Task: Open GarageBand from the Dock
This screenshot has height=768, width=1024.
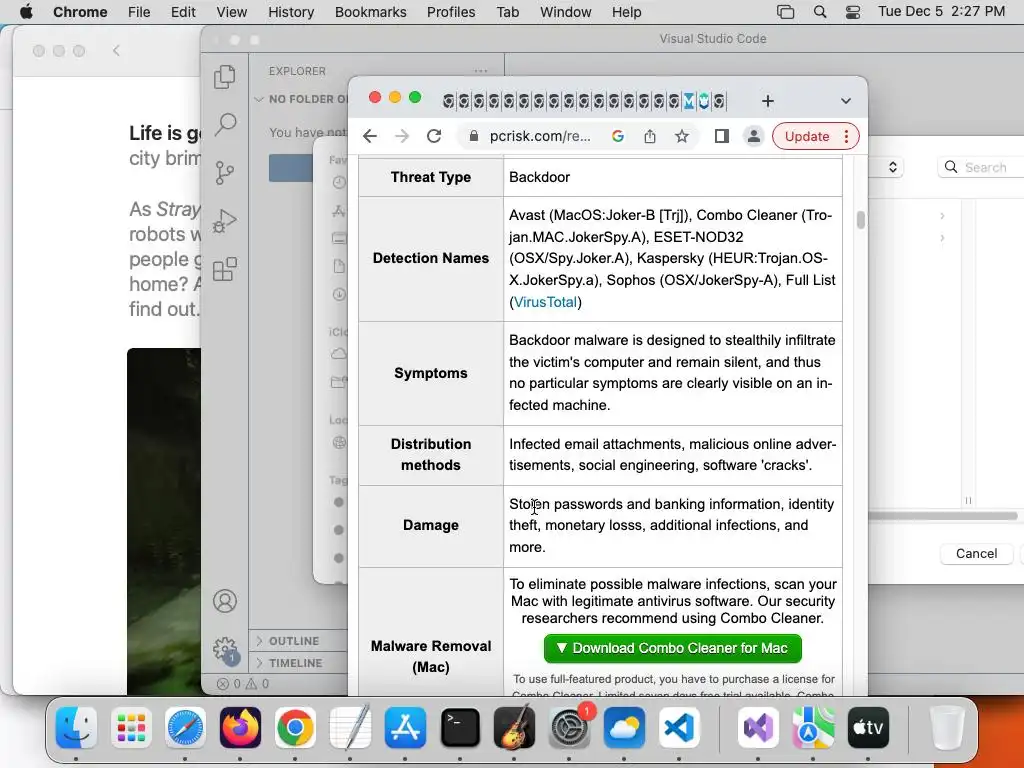Action: 515,727
